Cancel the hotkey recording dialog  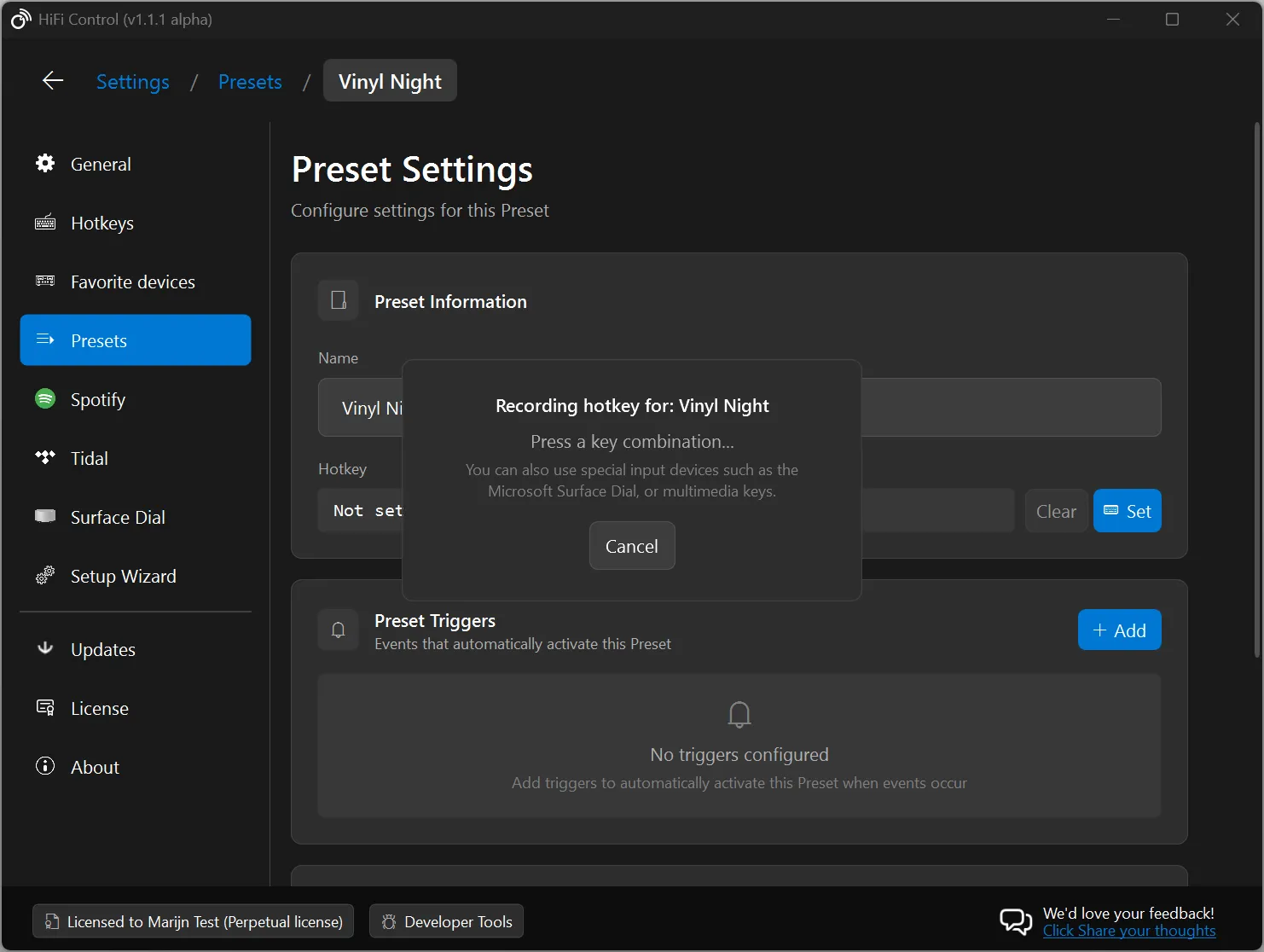pos(631,545)
